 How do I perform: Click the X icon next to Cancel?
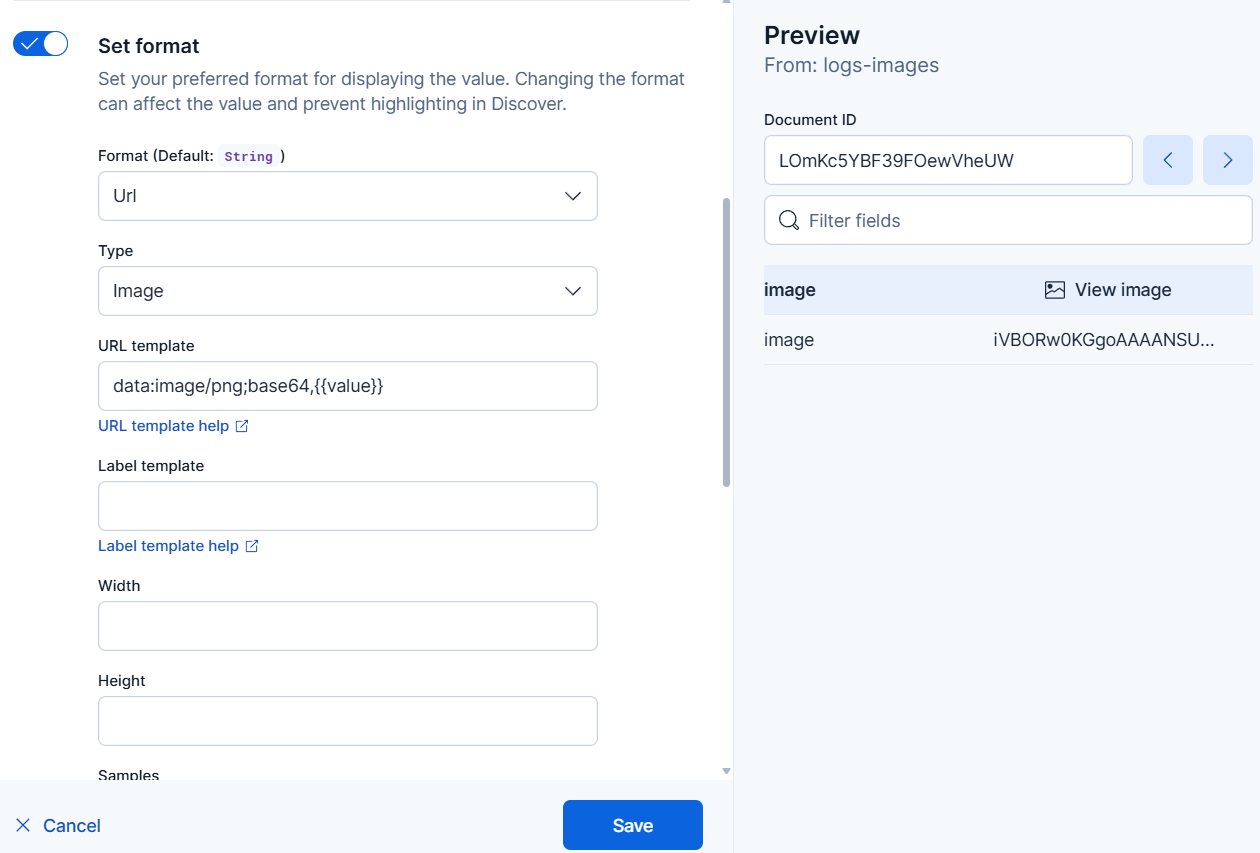(x=23, y=825)
